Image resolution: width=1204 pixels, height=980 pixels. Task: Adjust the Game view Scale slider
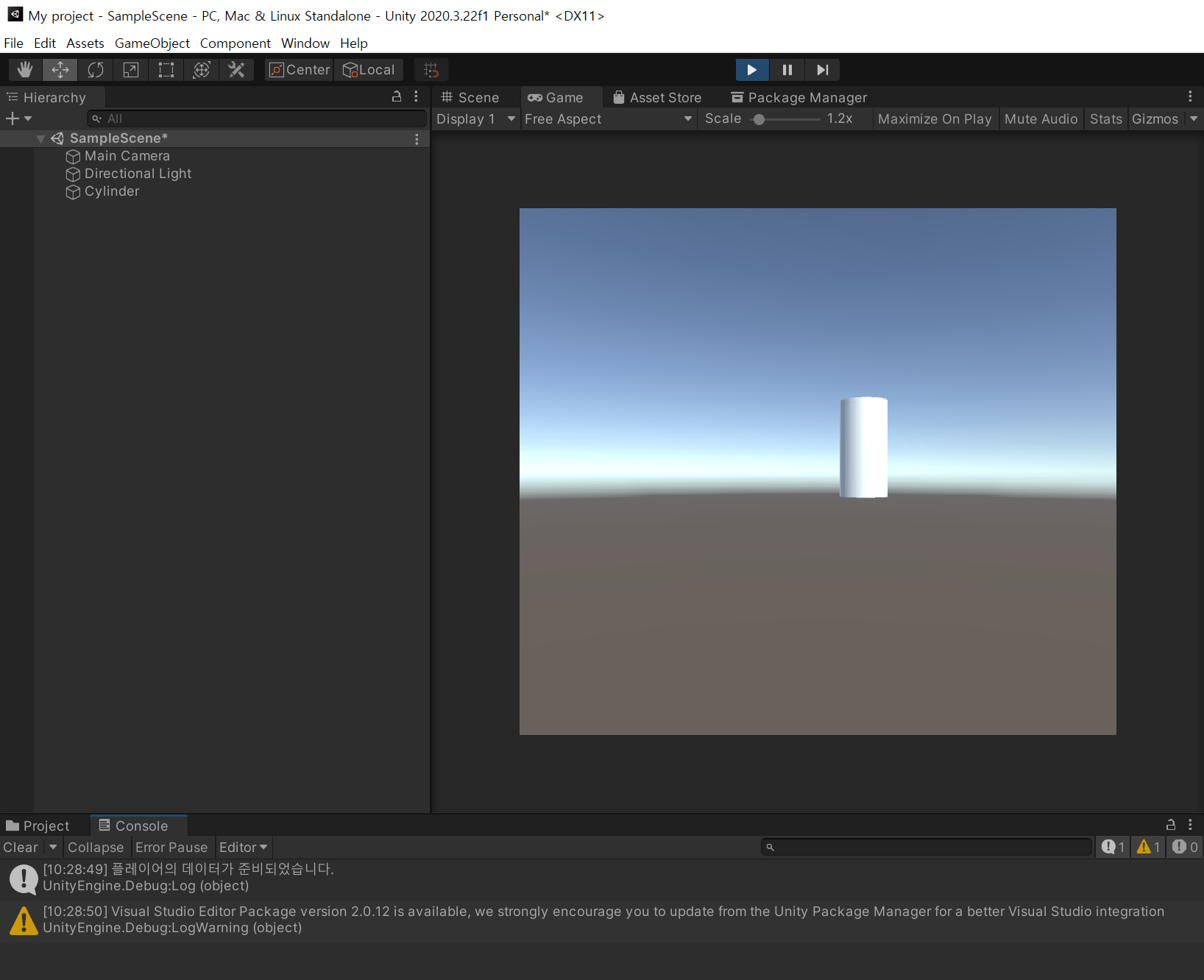[x=785, y=118]
